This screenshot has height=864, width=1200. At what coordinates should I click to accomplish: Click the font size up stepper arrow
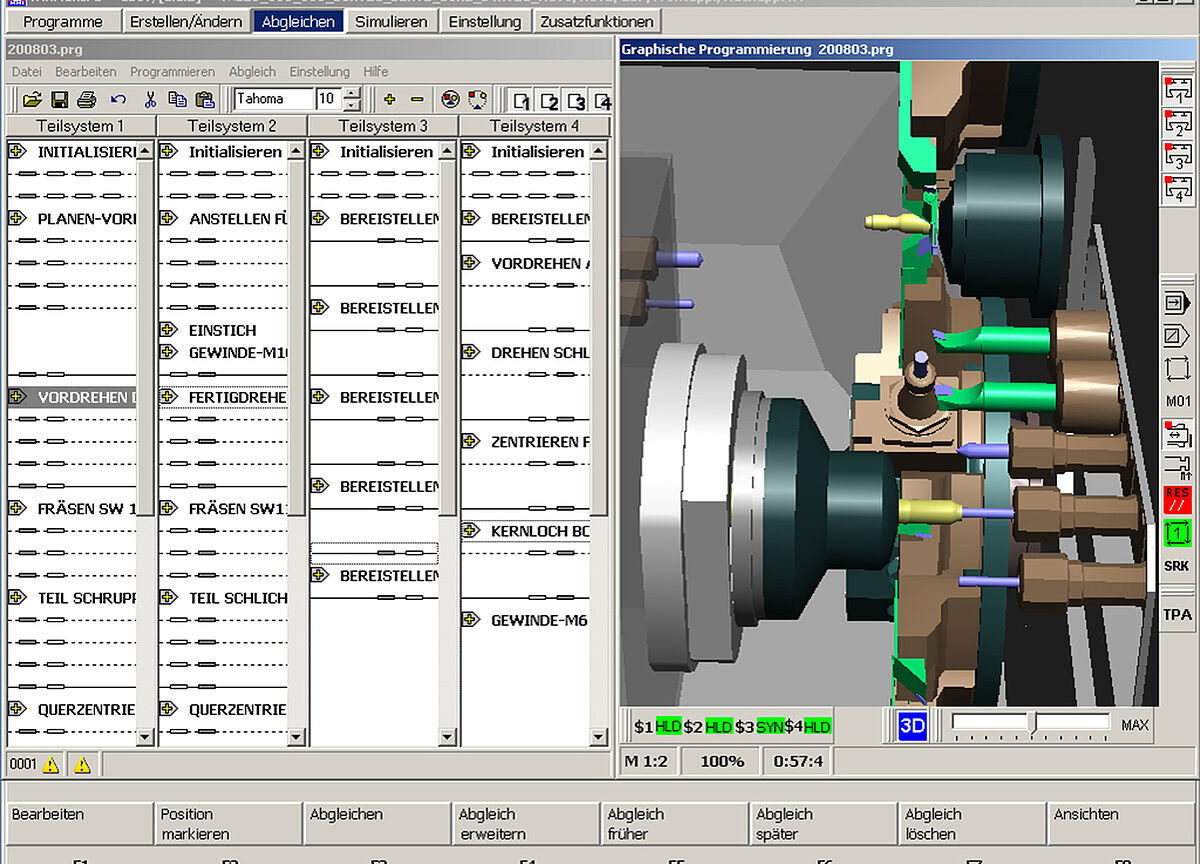click(352, 93)
